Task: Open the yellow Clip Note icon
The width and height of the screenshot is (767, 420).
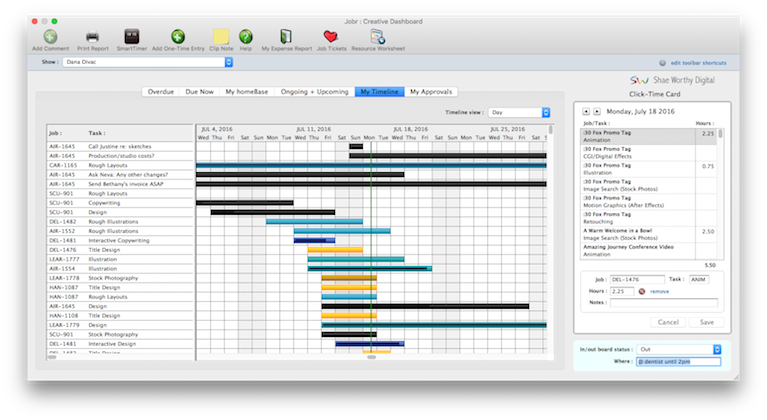Action: (221, 37)
